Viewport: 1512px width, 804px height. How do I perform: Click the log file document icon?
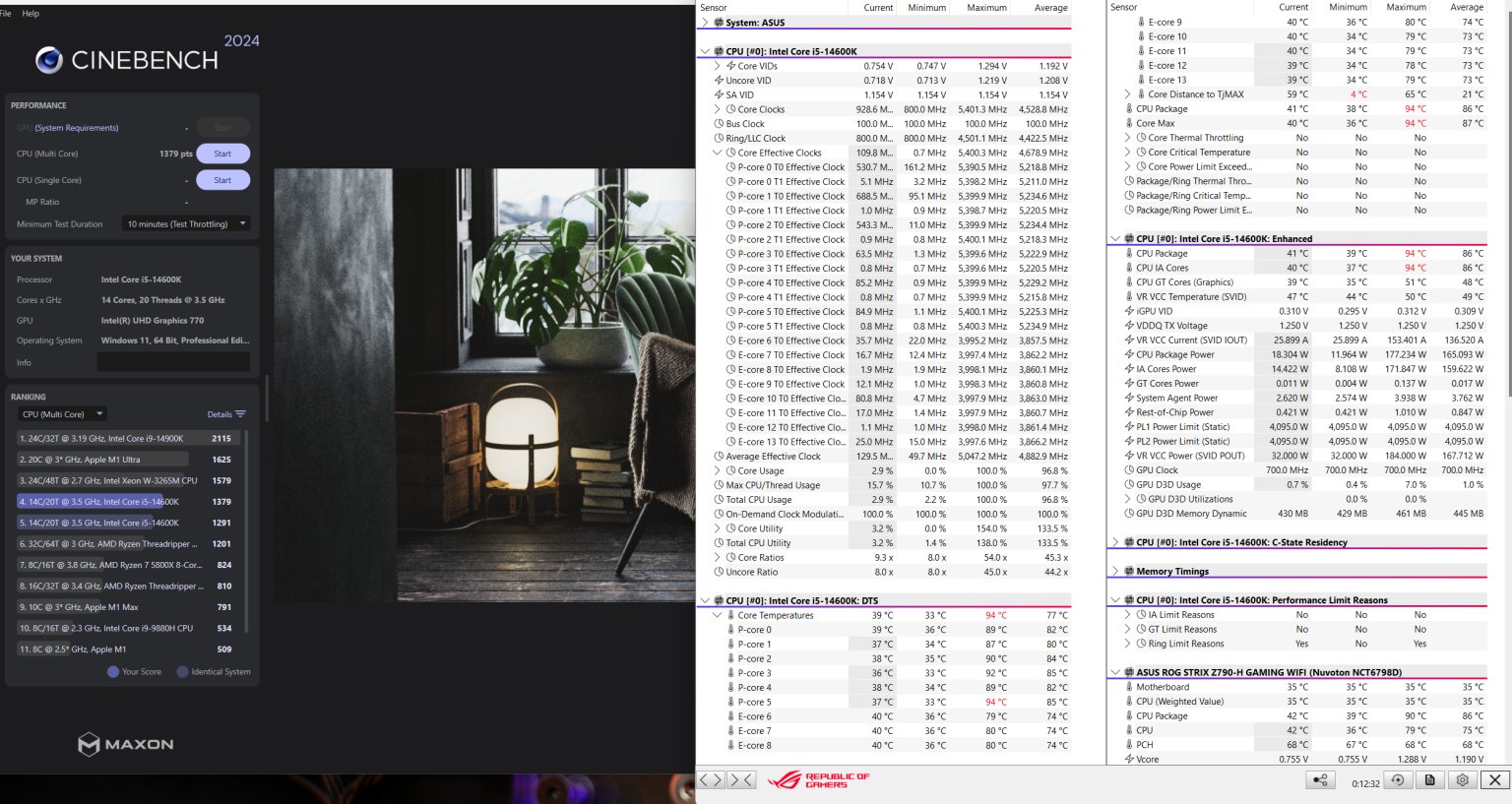(1429, 780)
